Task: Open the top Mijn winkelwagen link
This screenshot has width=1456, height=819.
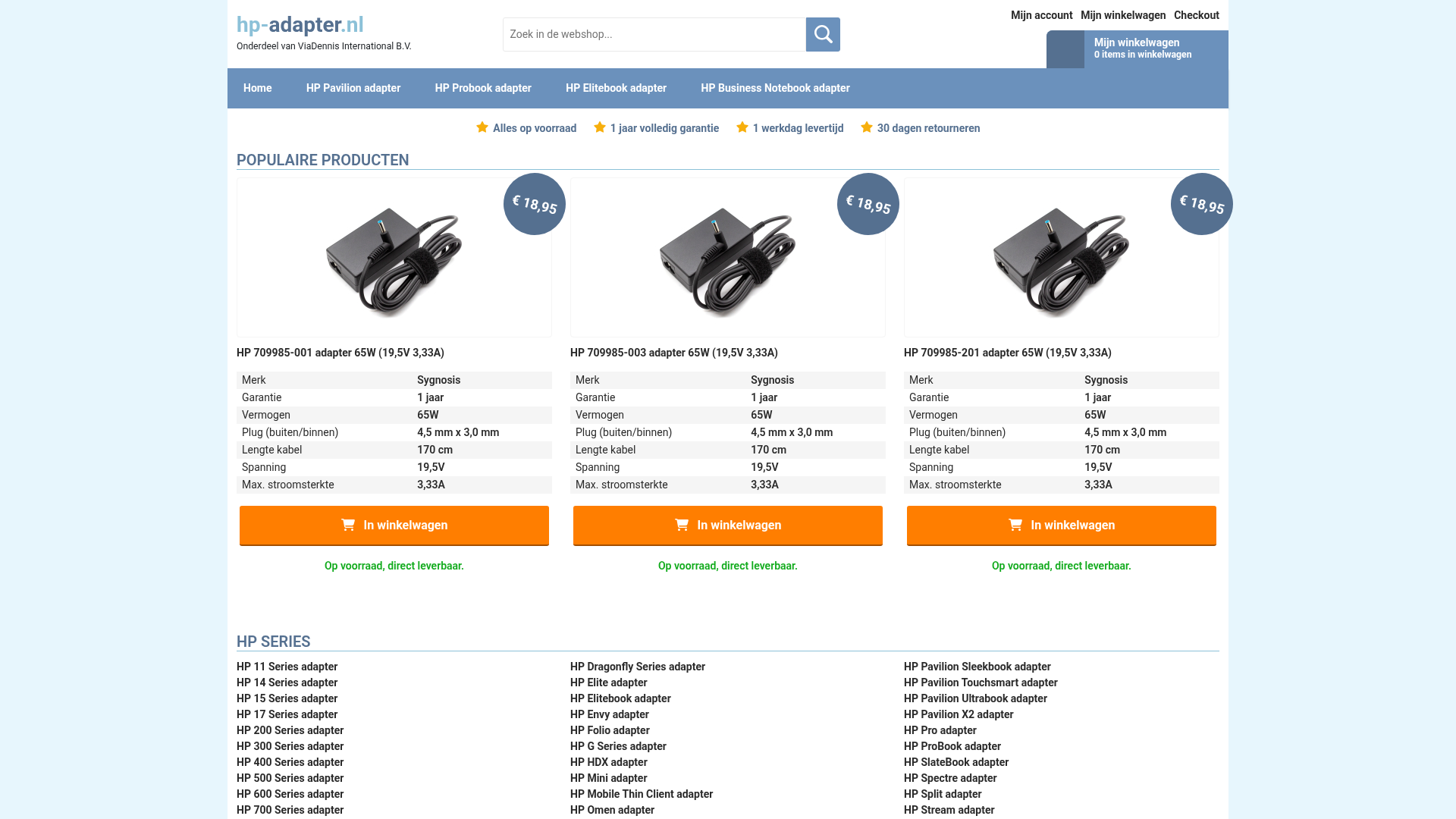Action: [x=1123, y=15]
